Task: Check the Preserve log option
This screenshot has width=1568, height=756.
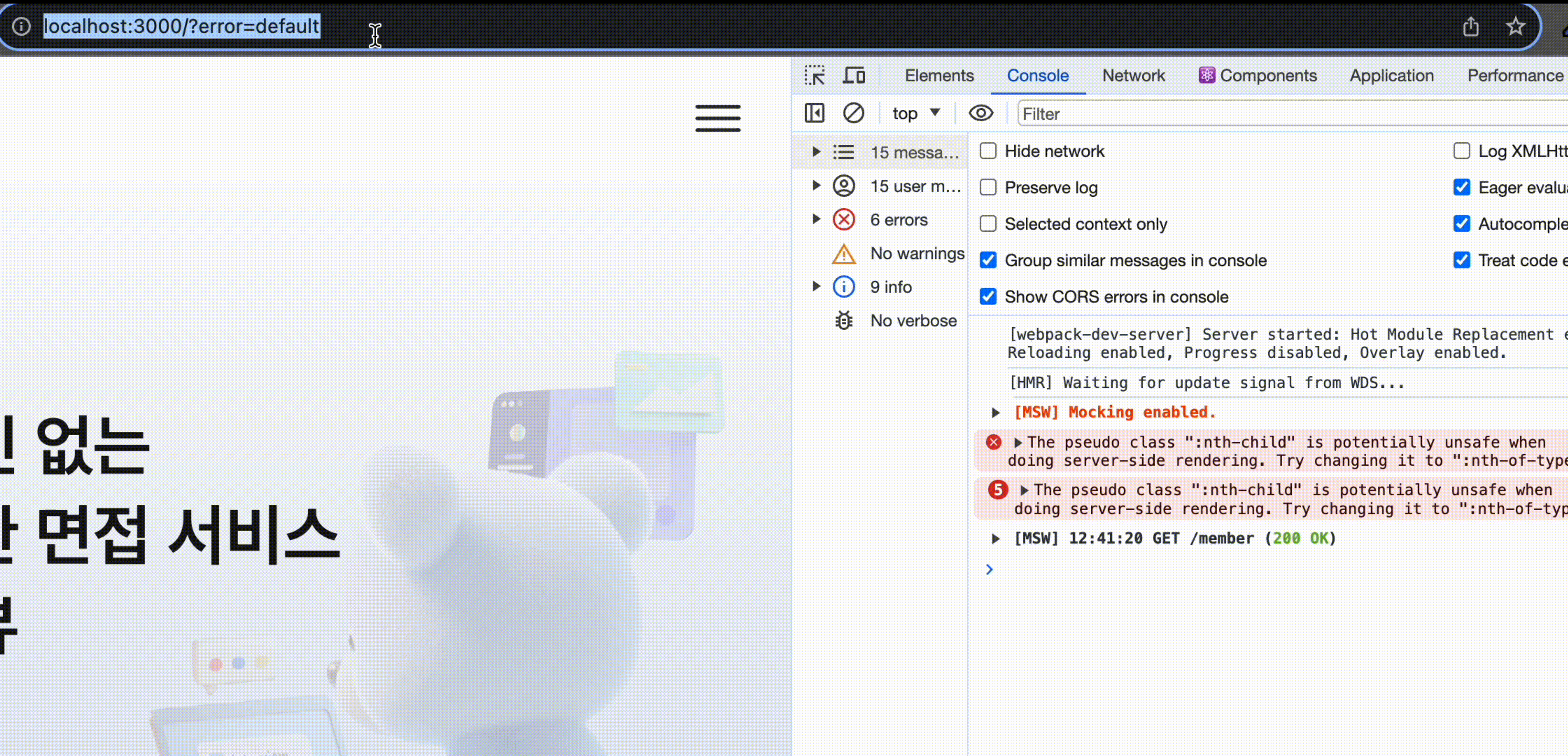Action: [x=988, y=188]
